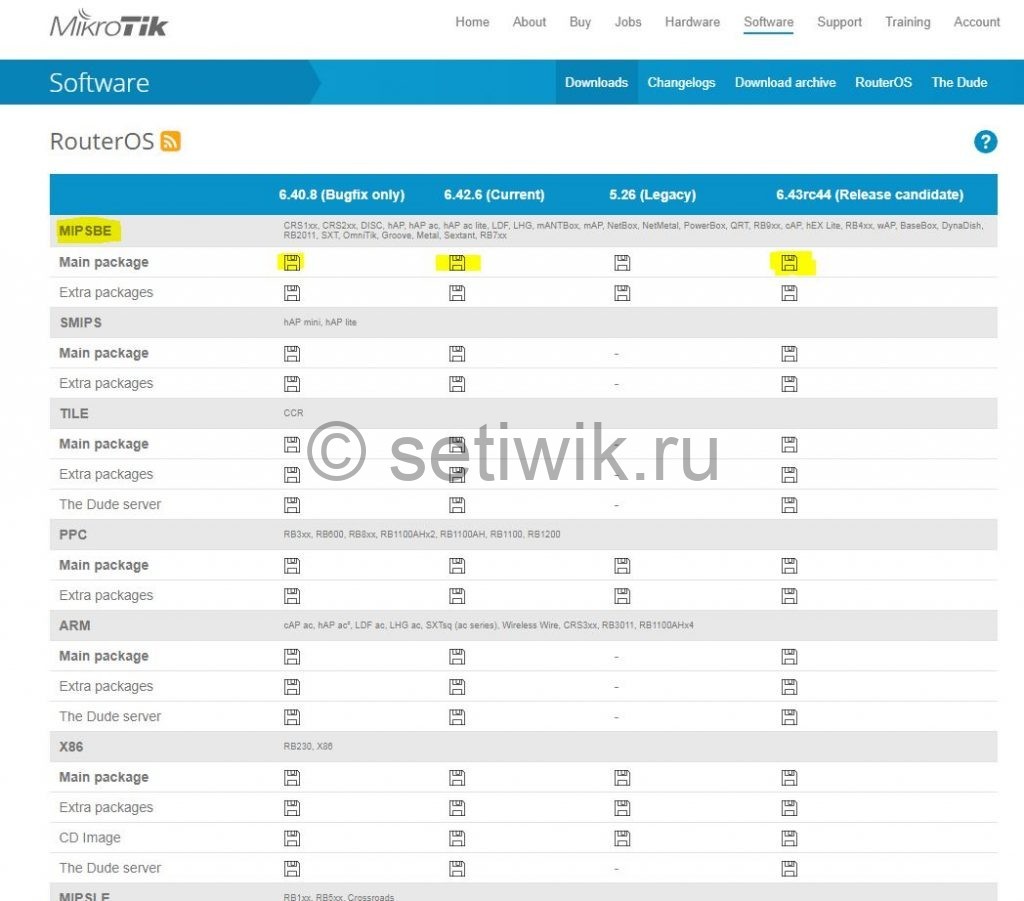The width and height of the screenshot is (1024, 901).
Task: Download TILE Extra packages 6.43rc44 Release candidate
Action: 790,475
